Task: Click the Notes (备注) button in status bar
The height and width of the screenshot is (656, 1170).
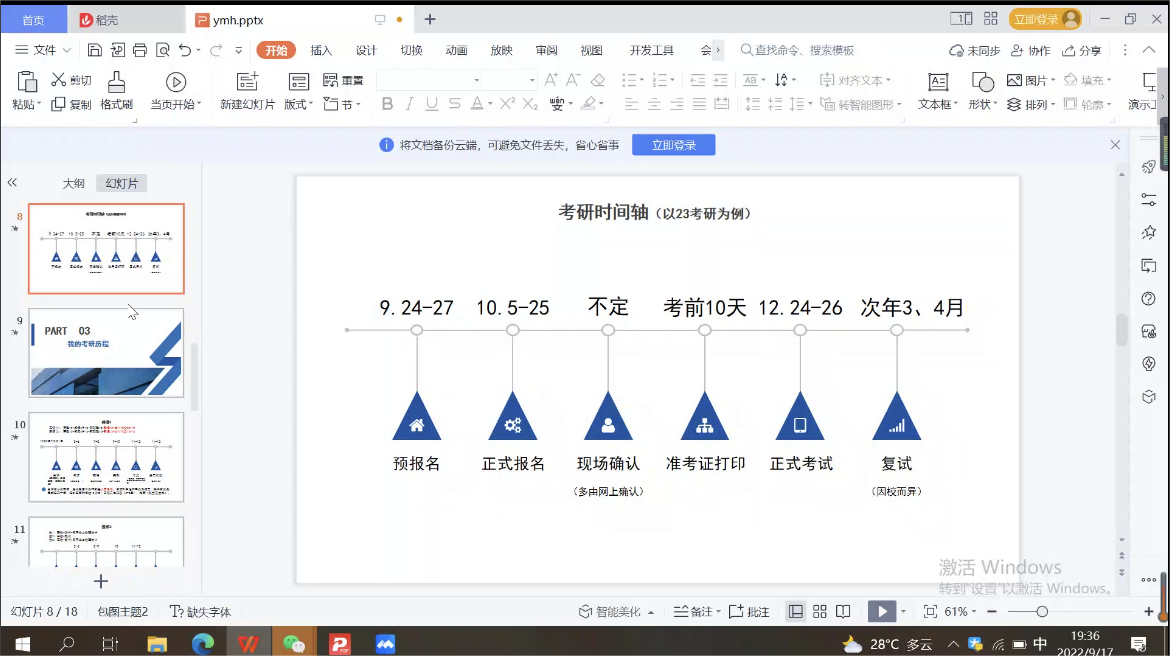Action: coord(693,611)
